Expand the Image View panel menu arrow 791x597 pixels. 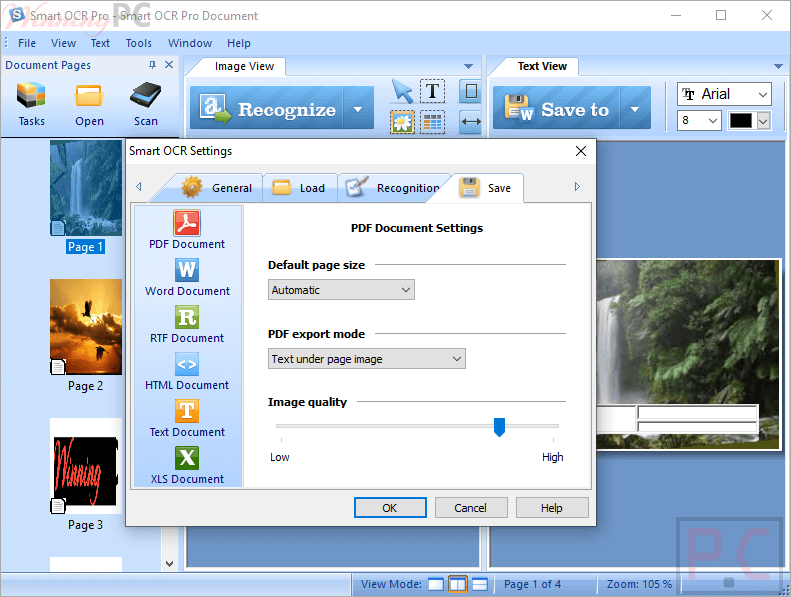pyautogui.click(x=468, y=66)
